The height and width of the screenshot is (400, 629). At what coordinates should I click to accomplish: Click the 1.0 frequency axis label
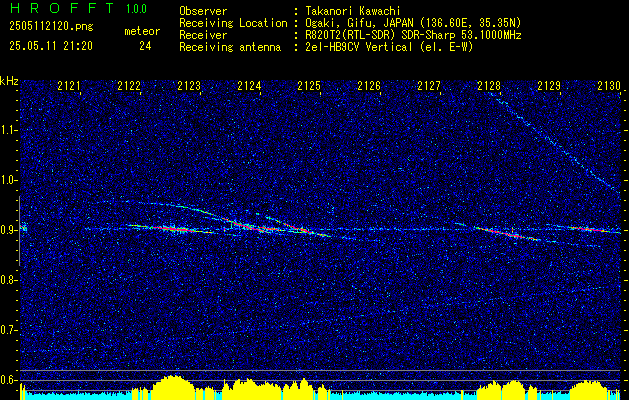click(x=8, y=180)
